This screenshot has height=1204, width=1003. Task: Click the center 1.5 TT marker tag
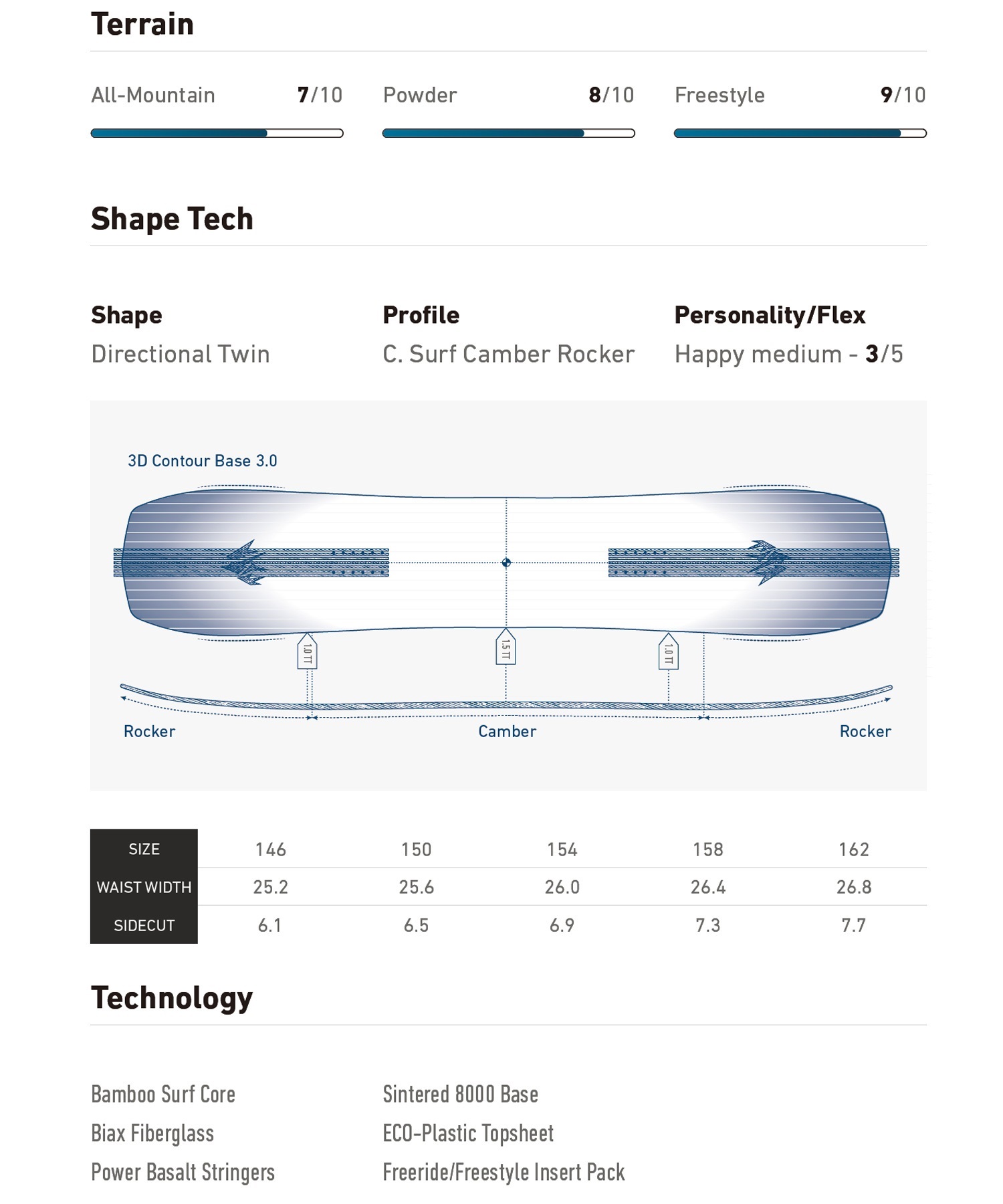click(x=506, y=646)
